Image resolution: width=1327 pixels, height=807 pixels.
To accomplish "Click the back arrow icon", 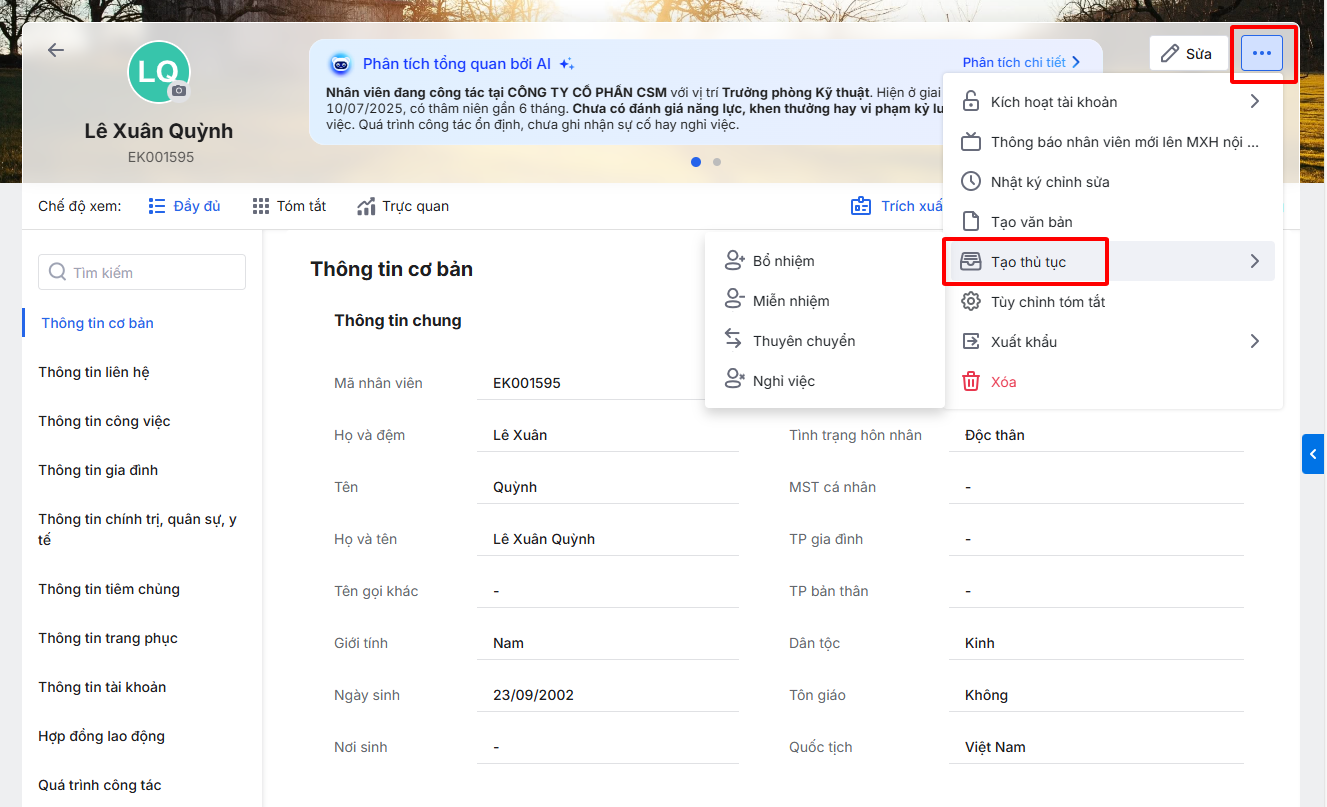I will [56, 50].
